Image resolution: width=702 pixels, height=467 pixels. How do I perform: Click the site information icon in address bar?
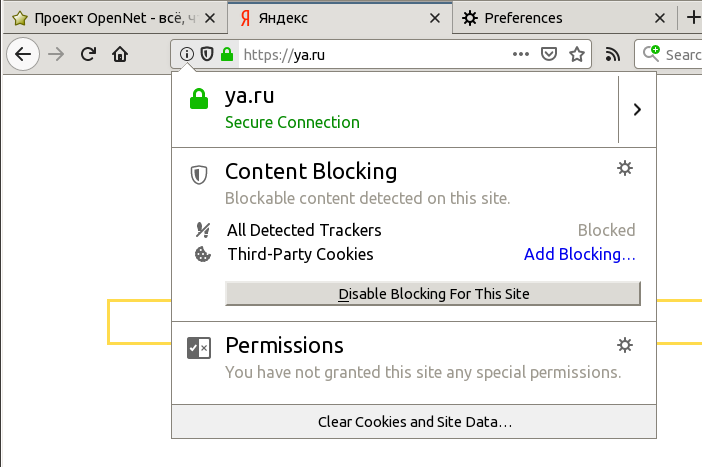[187, 55]
